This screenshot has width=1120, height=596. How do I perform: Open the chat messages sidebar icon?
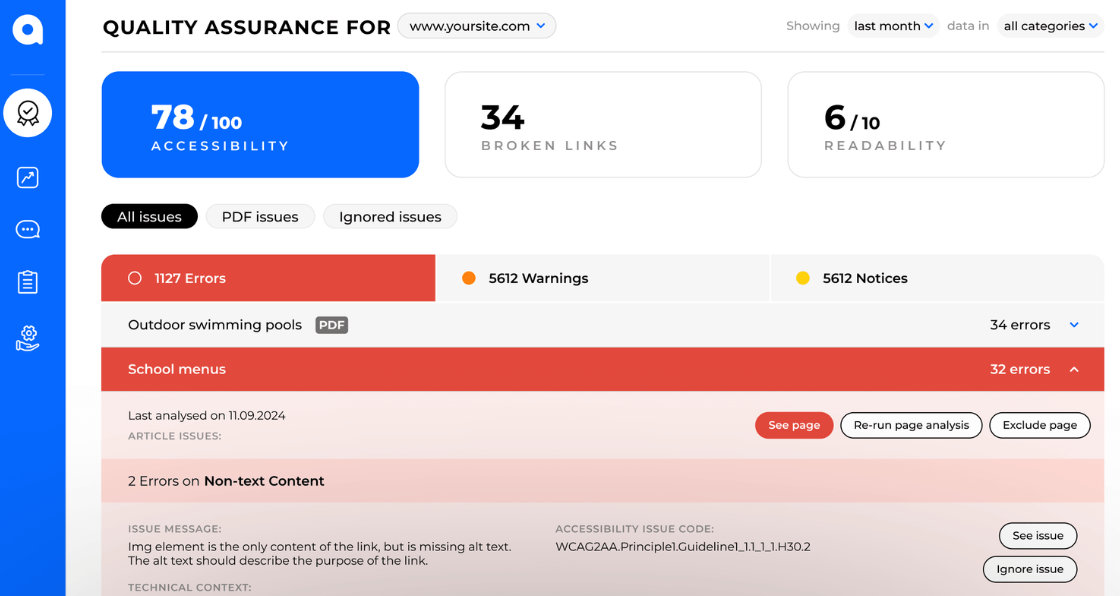tap(28, 230)
